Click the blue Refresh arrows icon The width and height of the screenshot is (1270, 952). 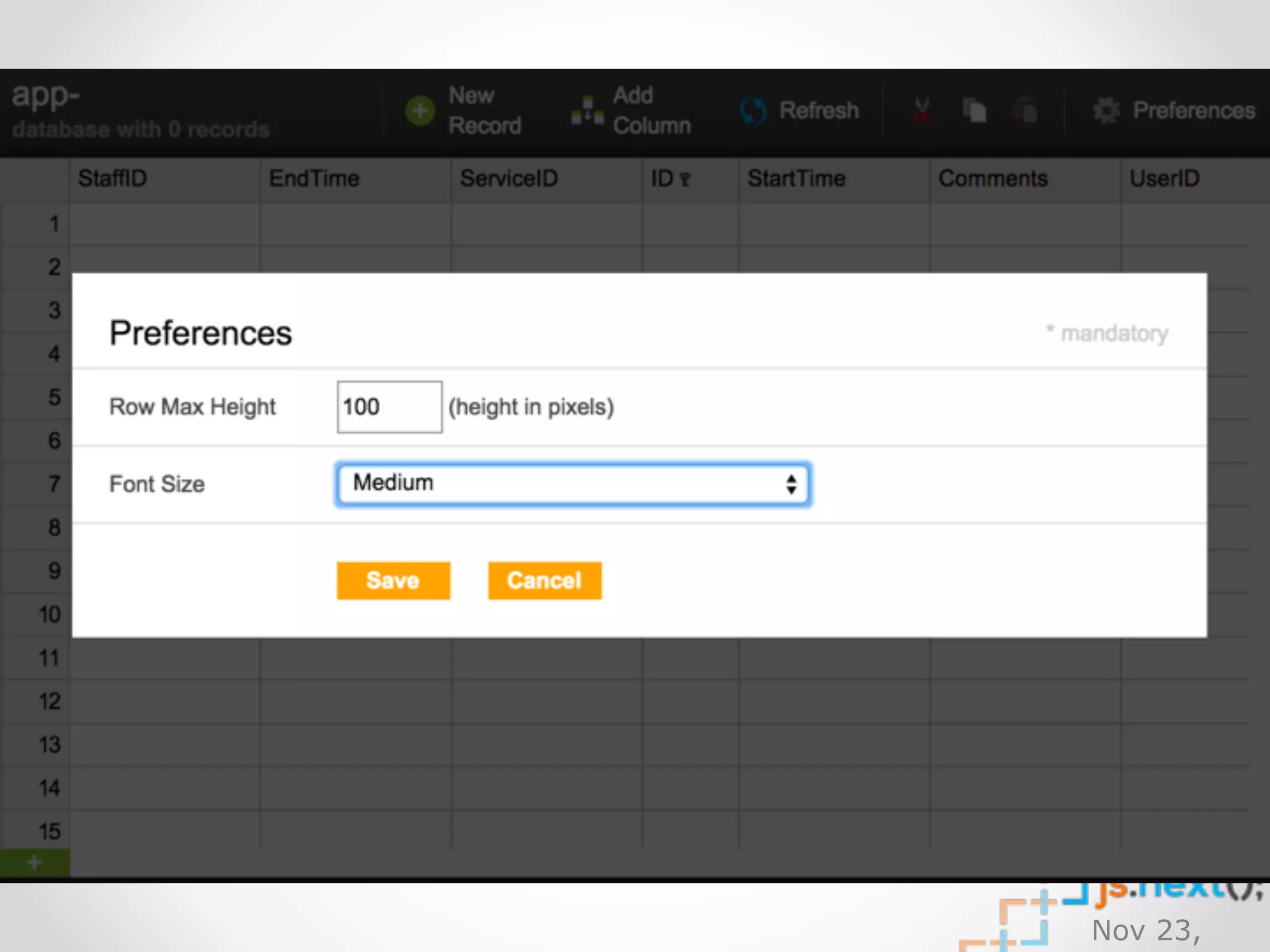(753, 111)
